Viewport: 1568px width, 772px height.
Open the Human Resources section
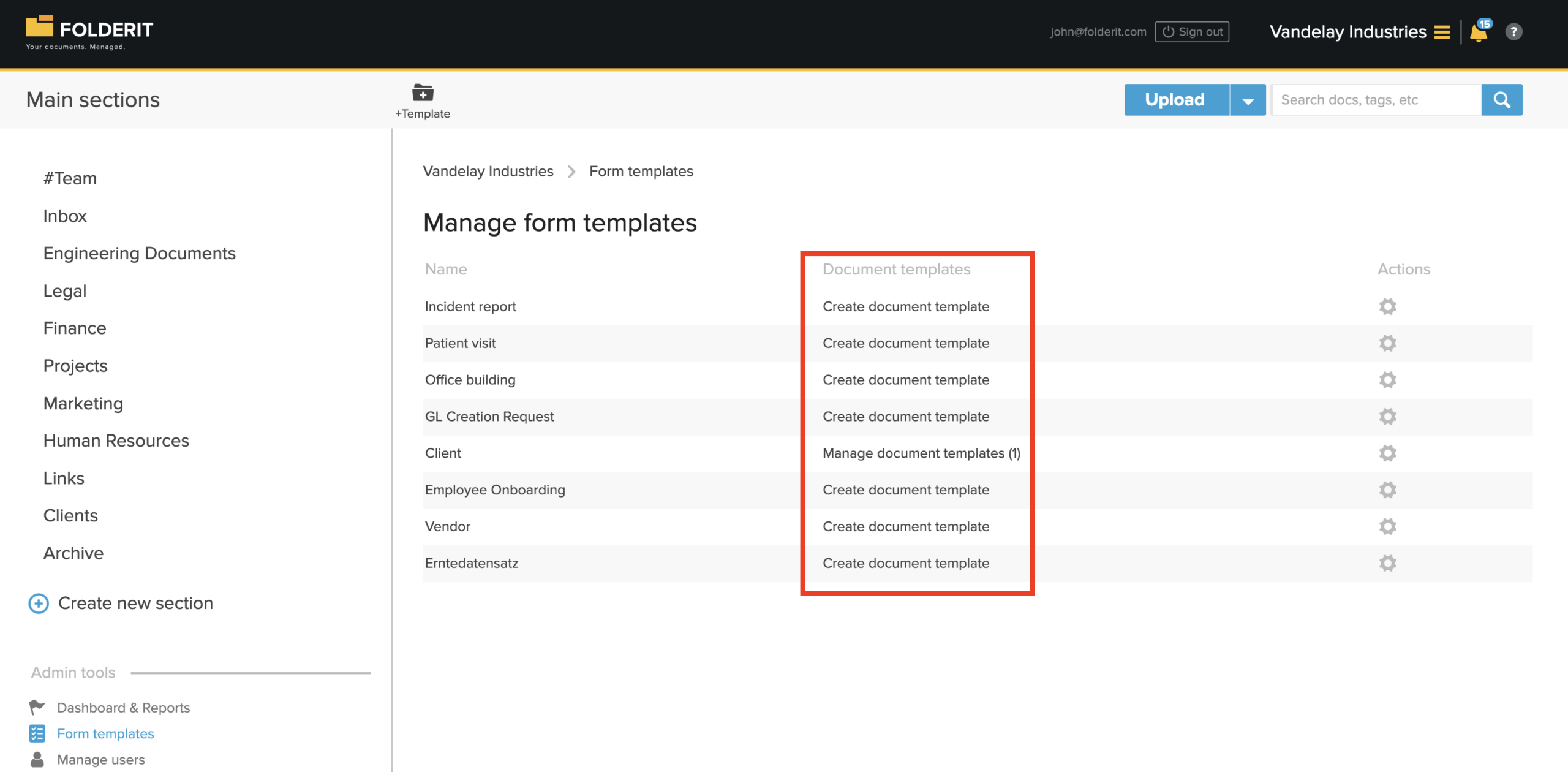click(116, 441)
